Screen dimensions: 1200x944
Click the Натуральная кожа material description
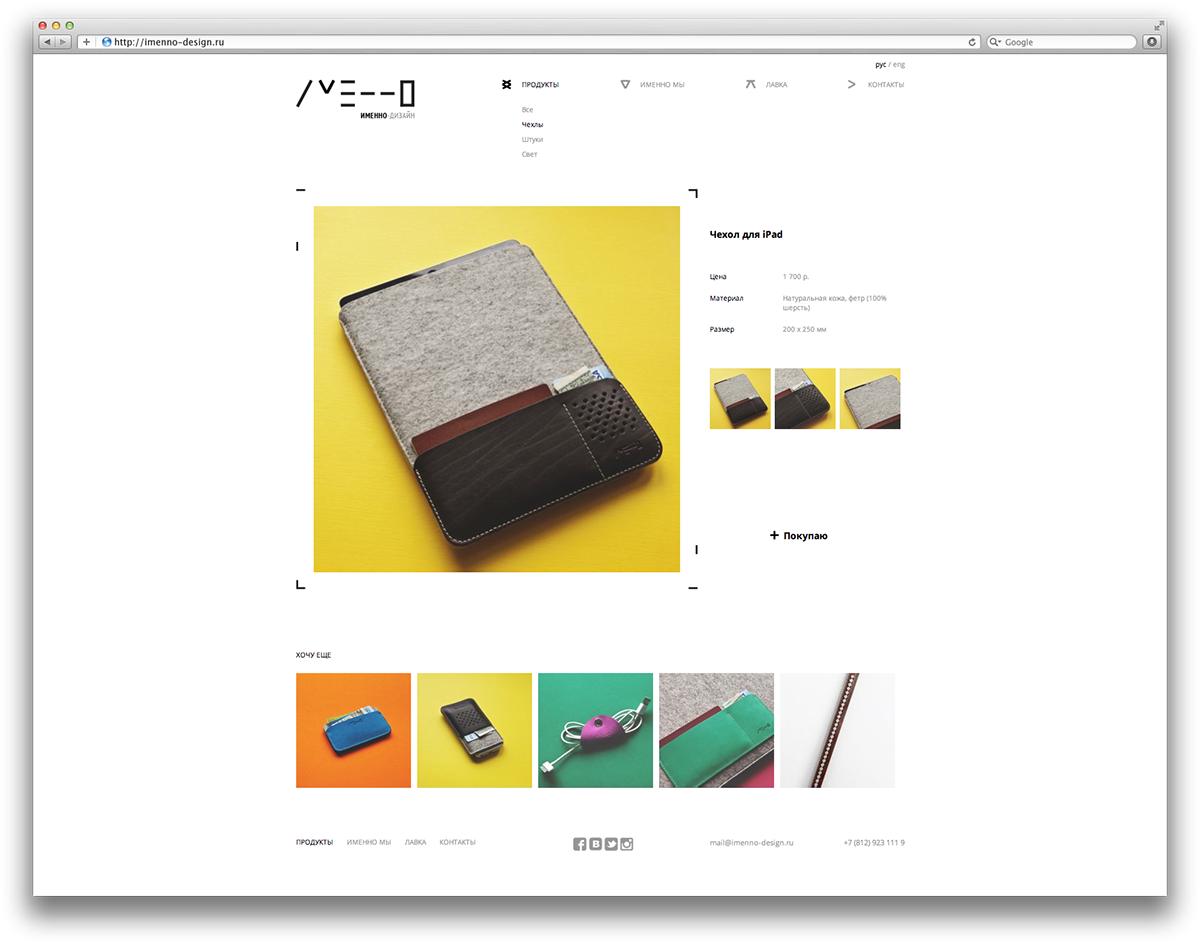tap(834, 303)
